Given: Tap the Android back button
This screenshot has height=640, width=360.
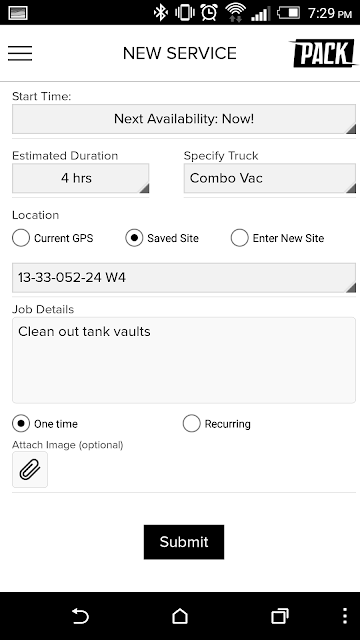Looking at the screenshot, I should pos(80,616).
